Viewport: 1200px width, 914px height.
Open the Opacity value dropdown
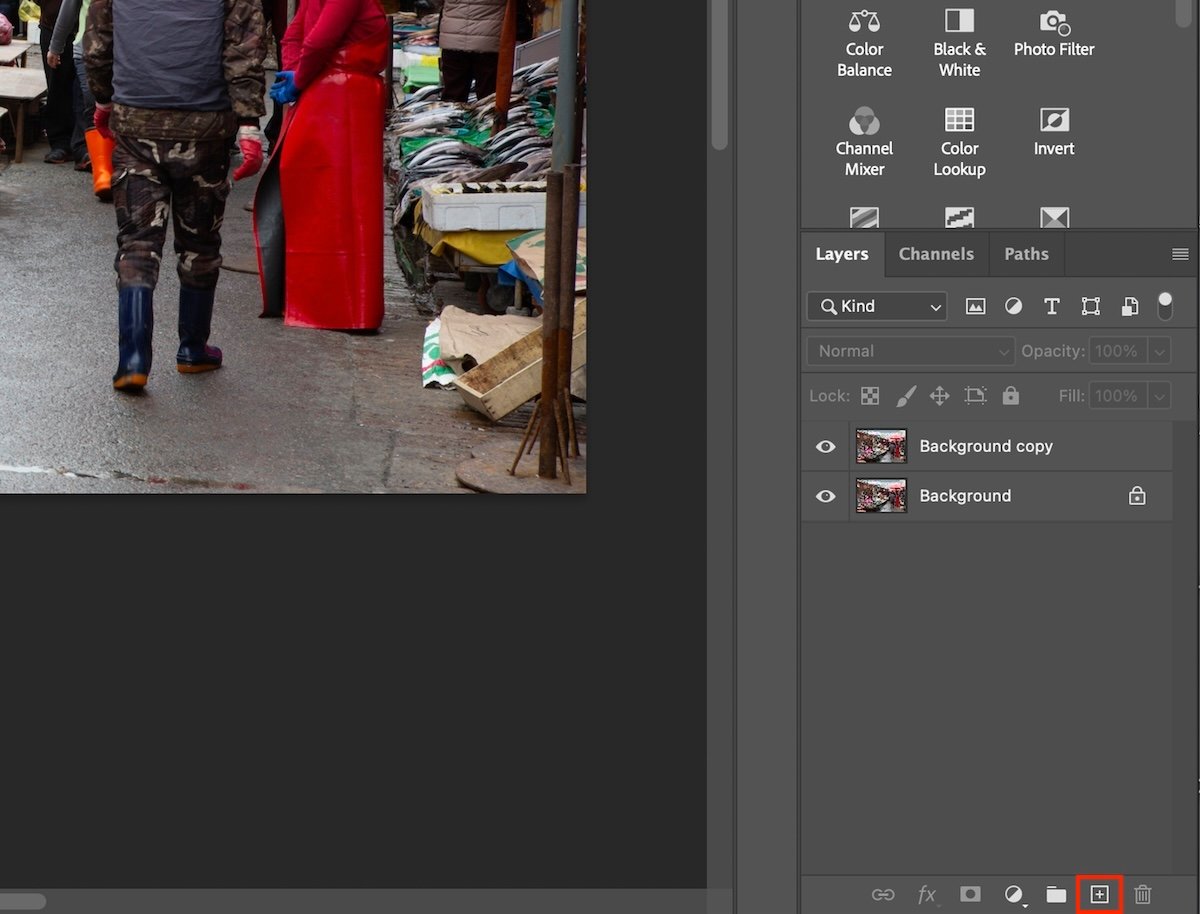tap(1159, 351)
